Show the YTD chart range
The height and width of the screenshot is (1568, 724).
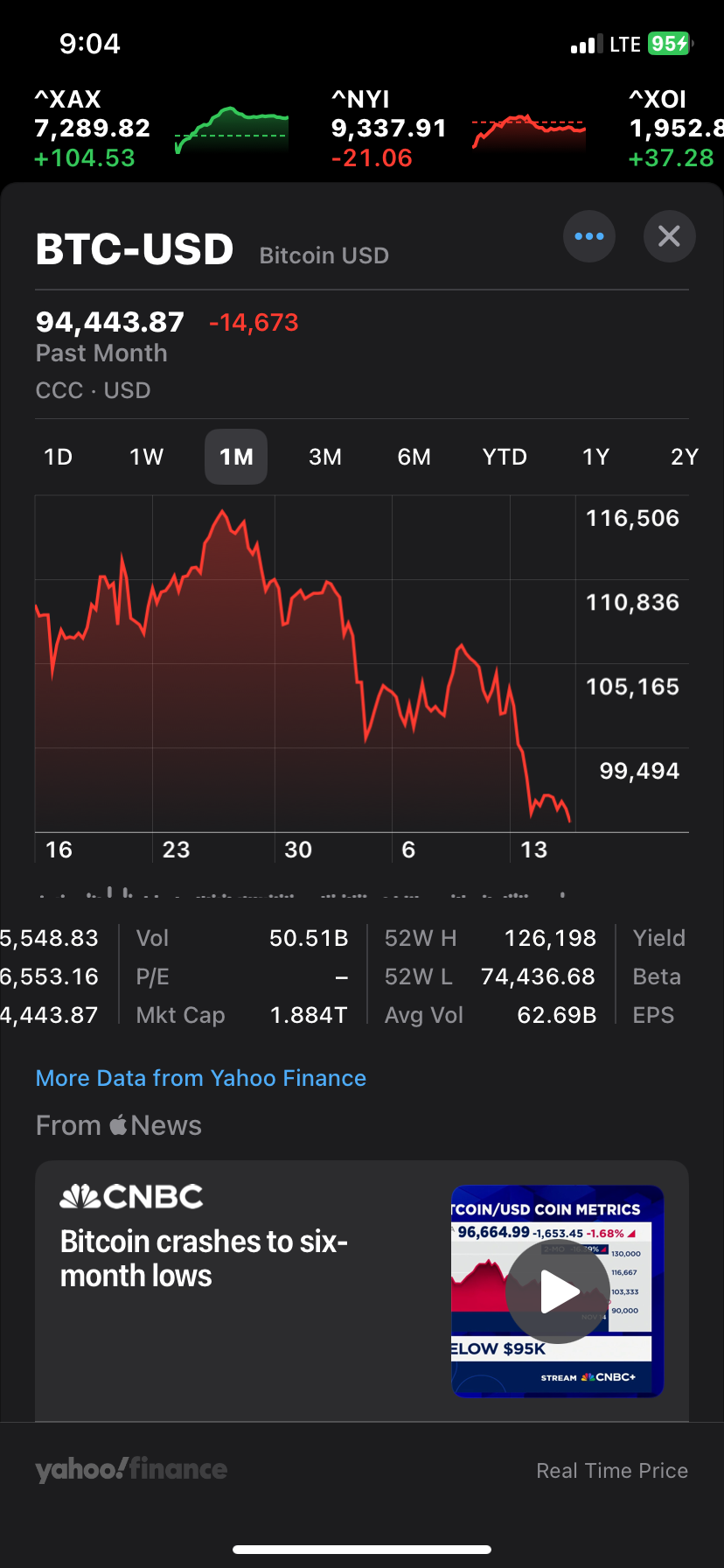[x=505, y=457]
